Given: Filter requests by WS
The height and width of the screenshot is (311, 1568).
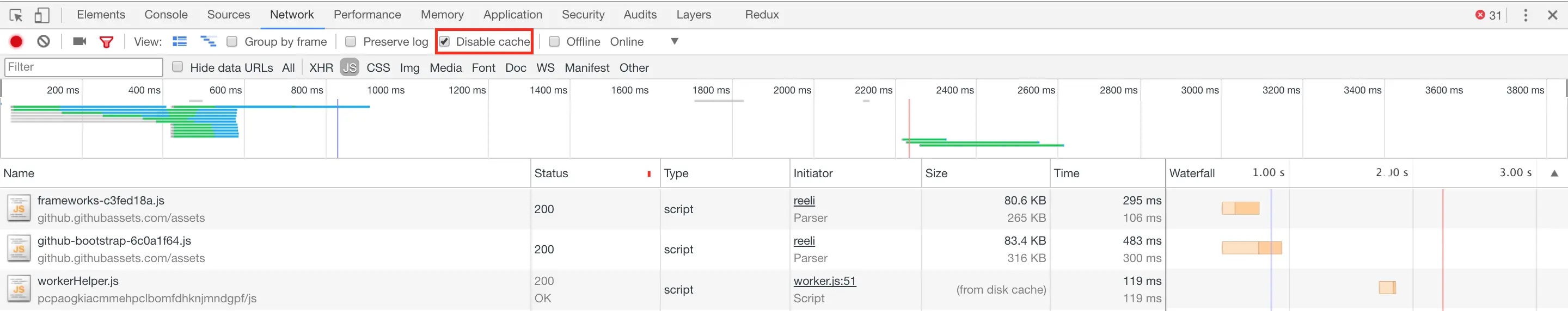Looking at the screenshot, I should tap(546, 67).
